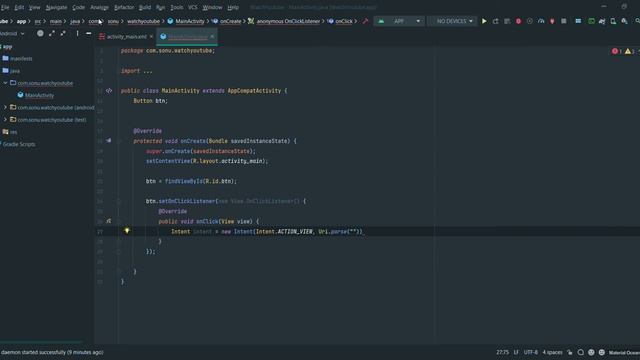Viewport: 640px width, 360px height.
Task: Click the watchyoutube breadcrumb in navigation bar
Action: pos(143,21)
